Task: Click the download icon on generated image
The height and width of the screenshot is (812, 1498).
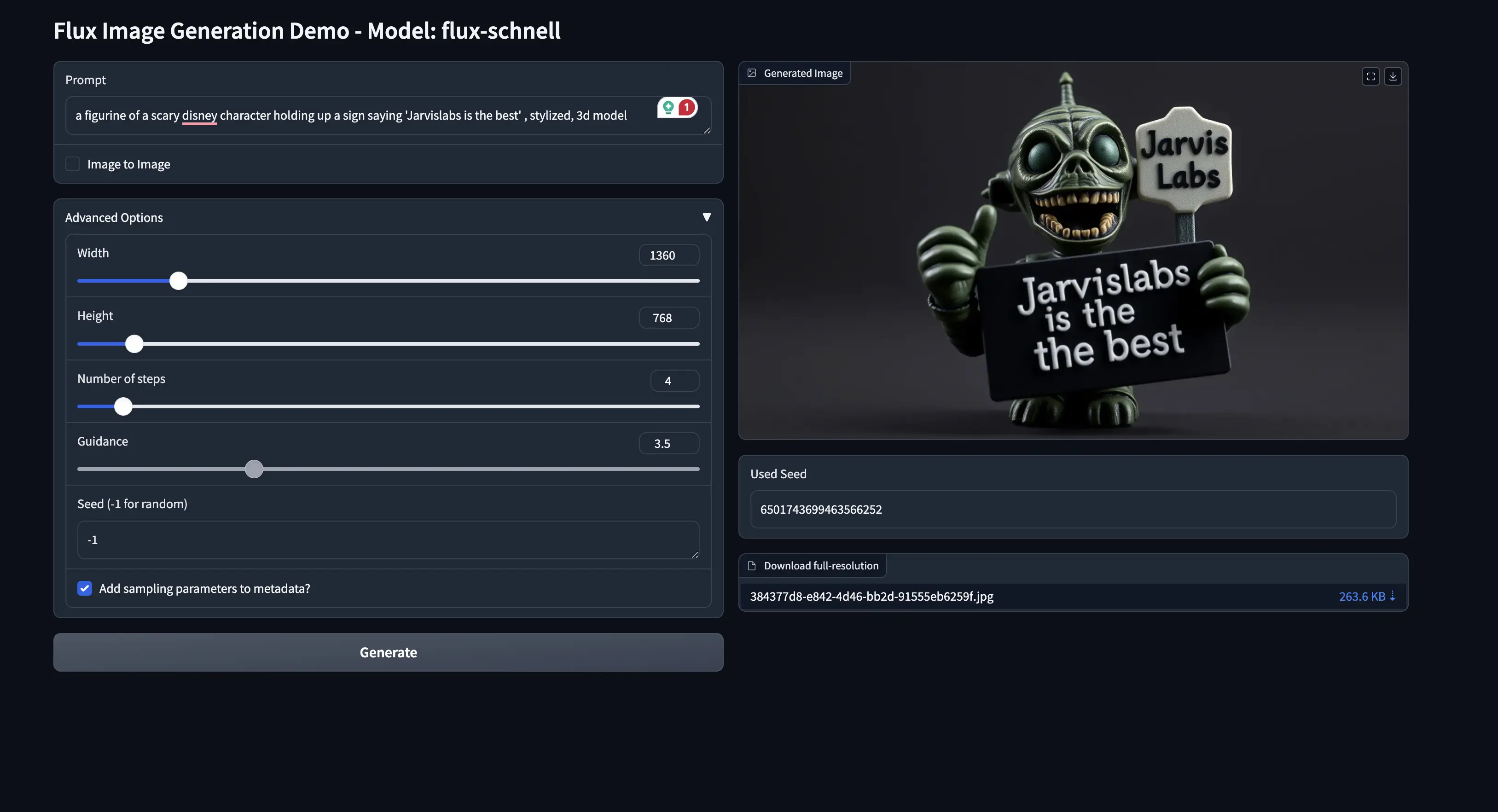Action: click(1393, 76)
